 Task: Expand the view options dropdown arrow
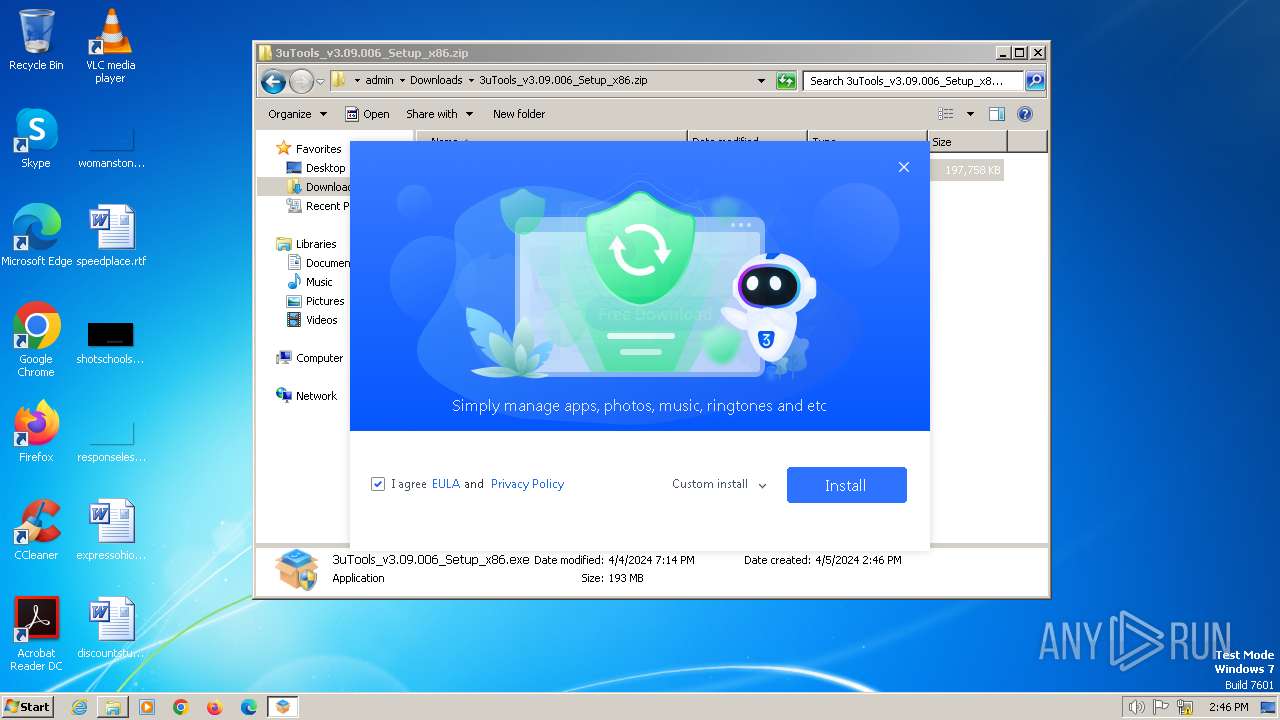pyautogui.click(x=970, y=114)
